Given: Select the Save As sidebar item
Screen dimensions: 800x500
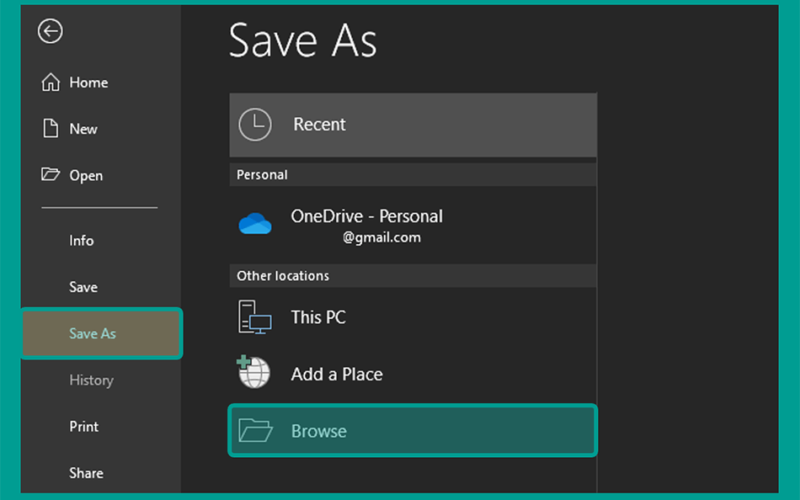Looking at the screenshot, I should click(102, 333).
